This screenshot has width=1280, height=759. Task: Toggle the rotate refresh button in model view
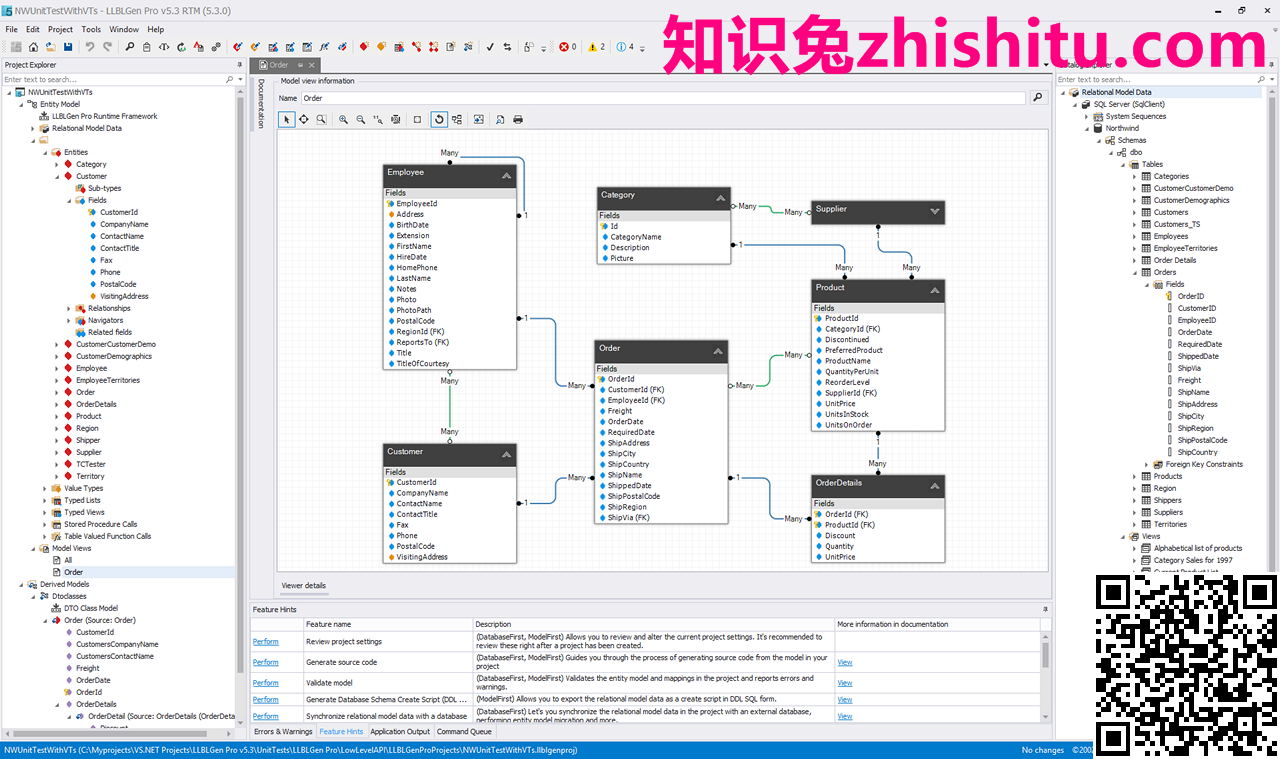pos(439,119)
